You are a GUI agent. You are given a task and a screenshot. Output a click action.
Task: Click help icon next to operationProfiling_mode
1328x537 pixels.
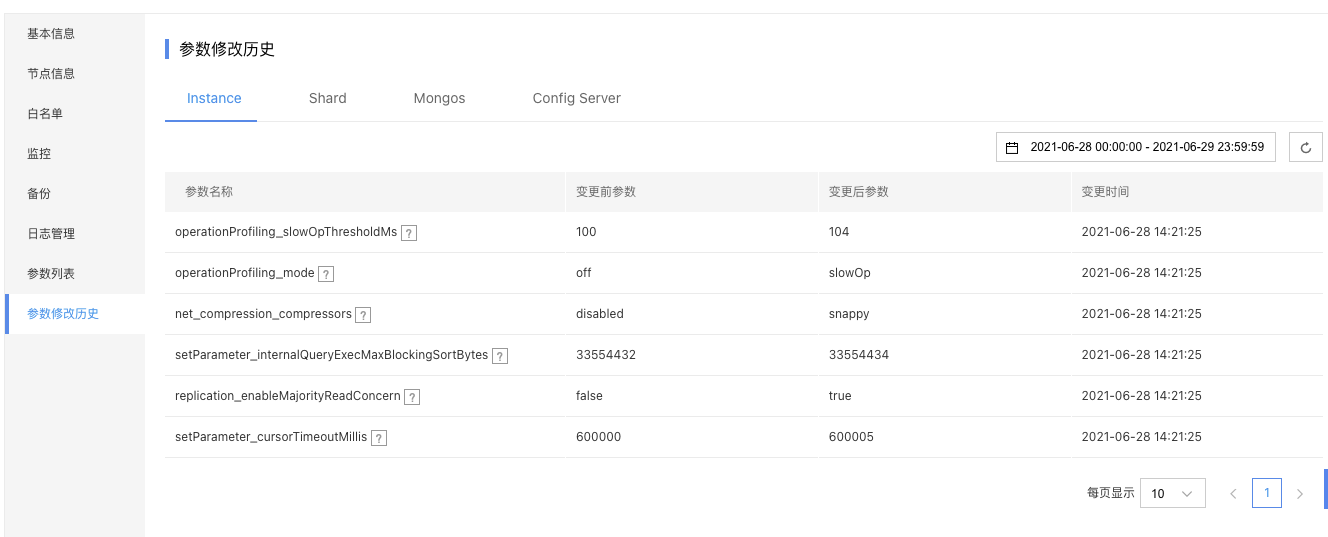[x=326, y=273]
